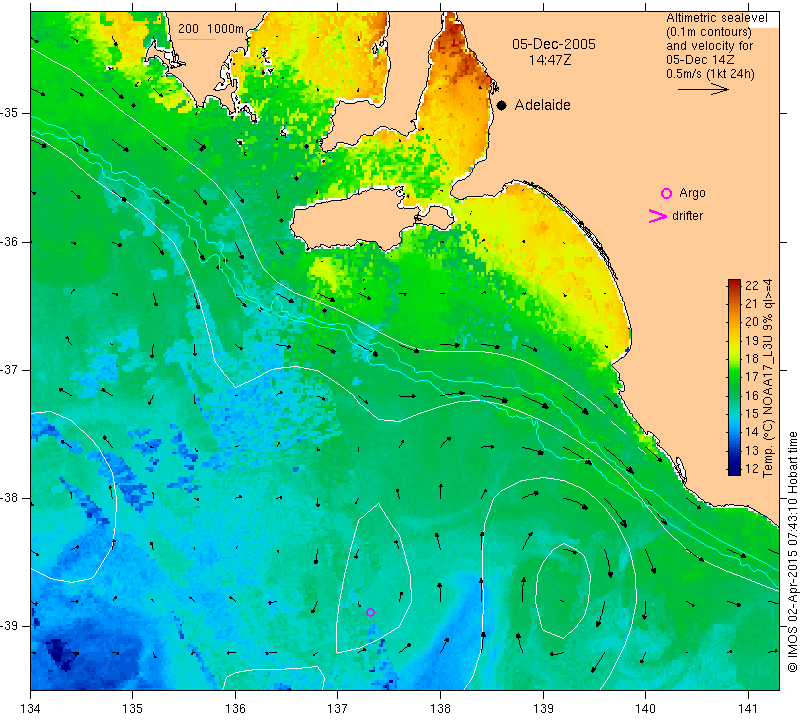
Task: Click the '0.5m/s (1kt 24h)' text
Action: point(710,73)
